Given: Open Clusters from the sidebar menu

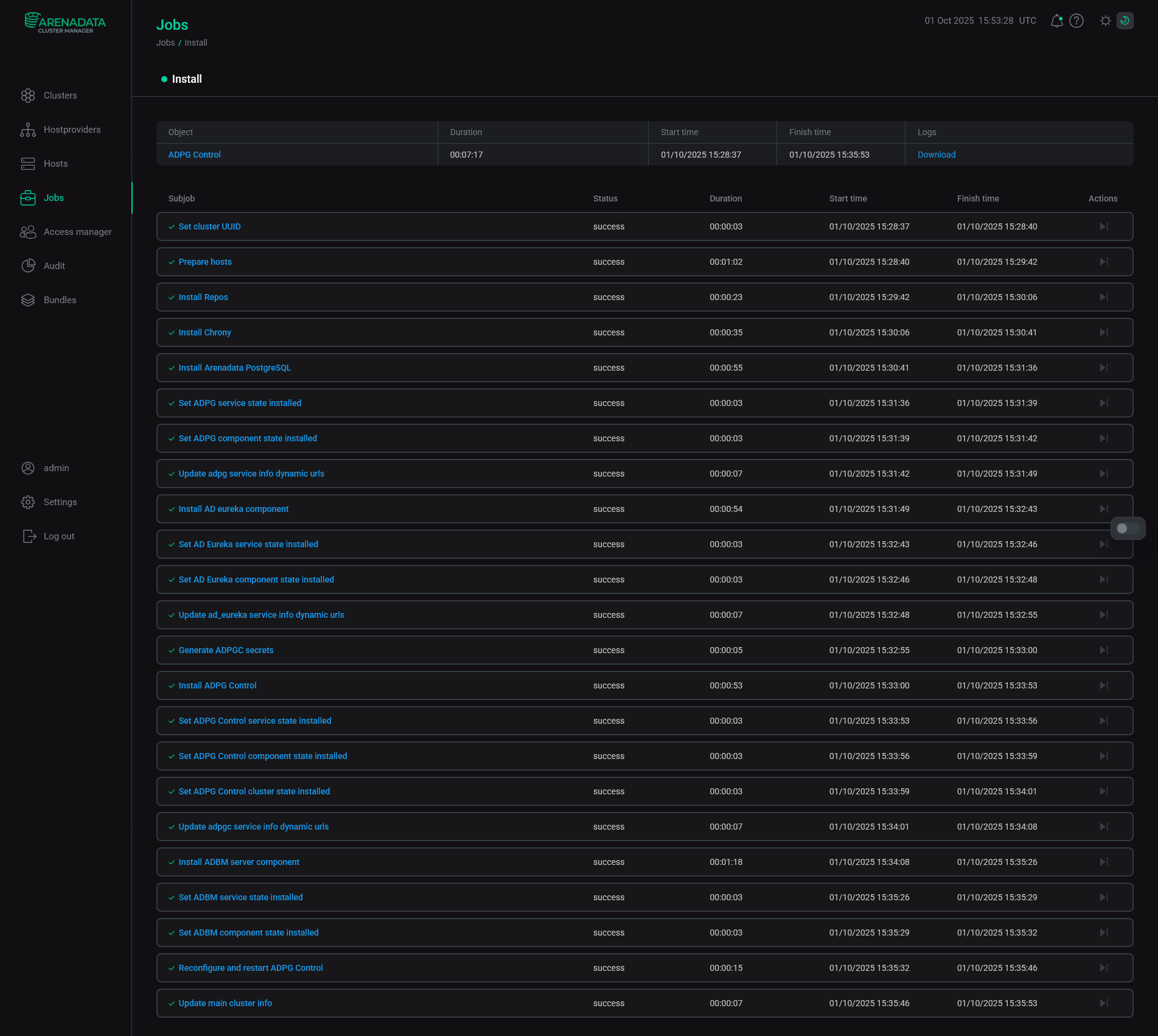Looking at the screenshot, I should click(x=28, y=96).
